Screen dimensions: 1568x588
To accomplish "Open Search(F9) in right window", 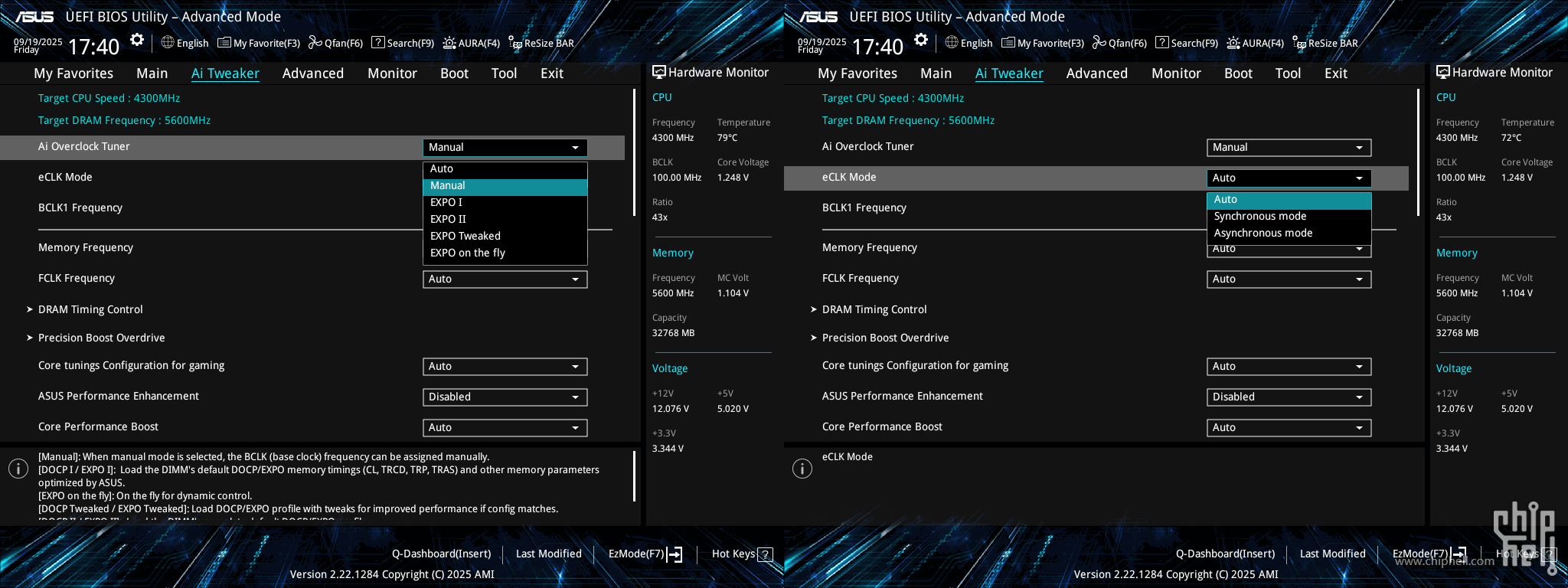I will (1187, 43).
